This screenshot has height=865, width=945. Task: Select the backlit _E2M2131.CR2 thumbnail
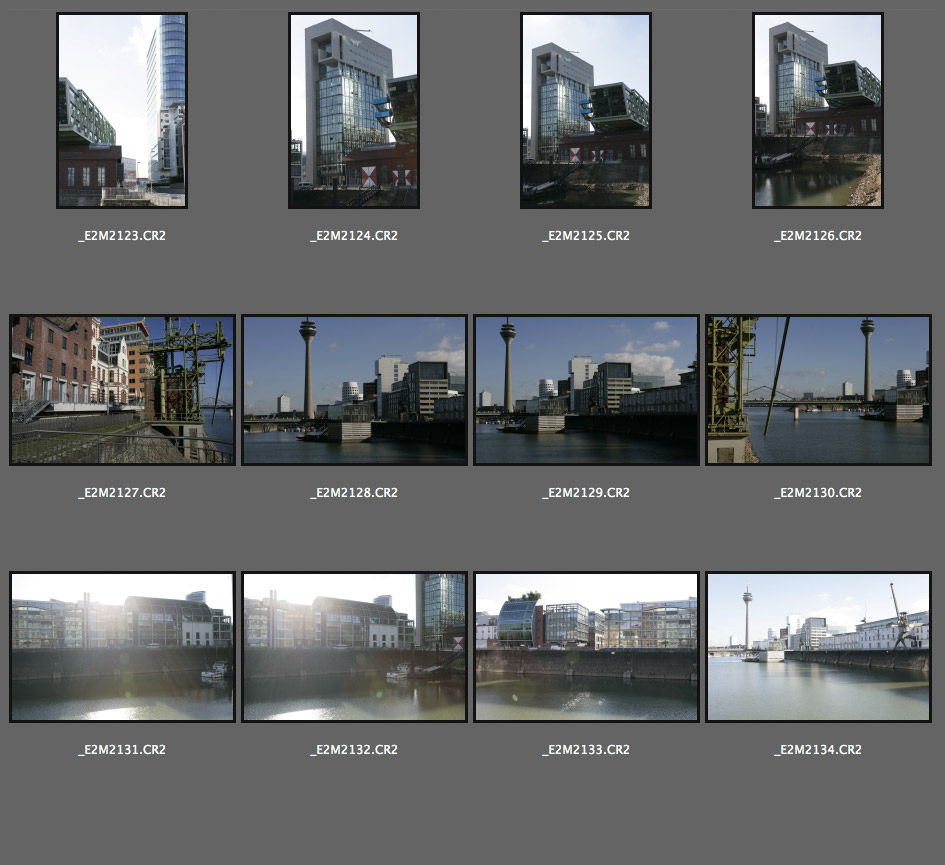point(122,647)
